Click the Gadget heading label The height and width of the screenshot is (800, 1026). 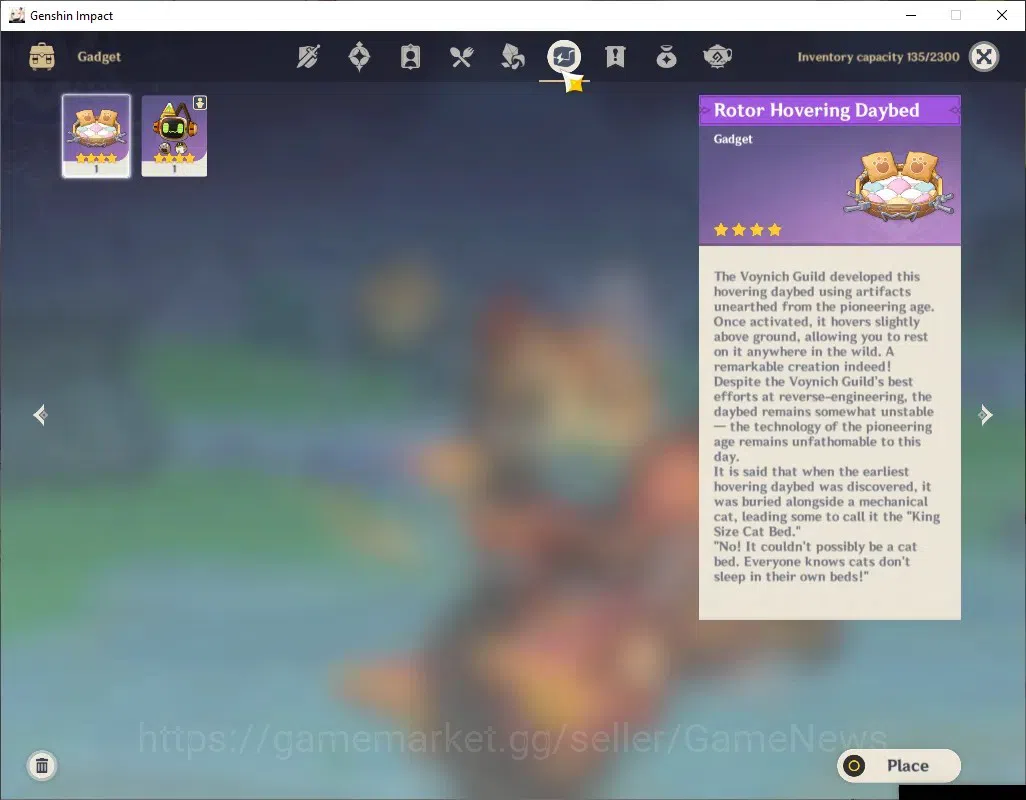tap(99, 57)
